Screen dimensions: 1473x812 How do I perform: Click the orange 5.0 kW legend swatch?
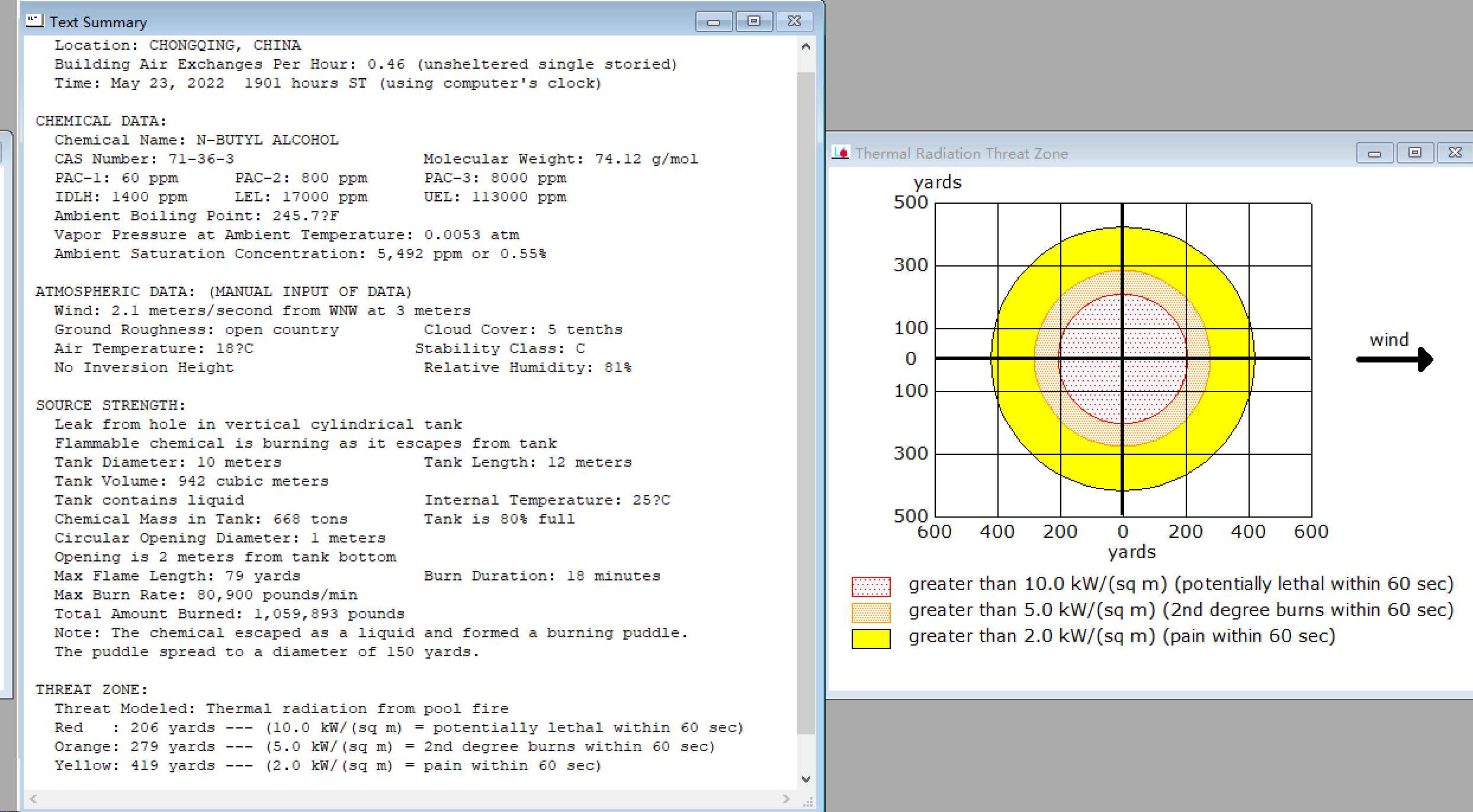(871, 612)
